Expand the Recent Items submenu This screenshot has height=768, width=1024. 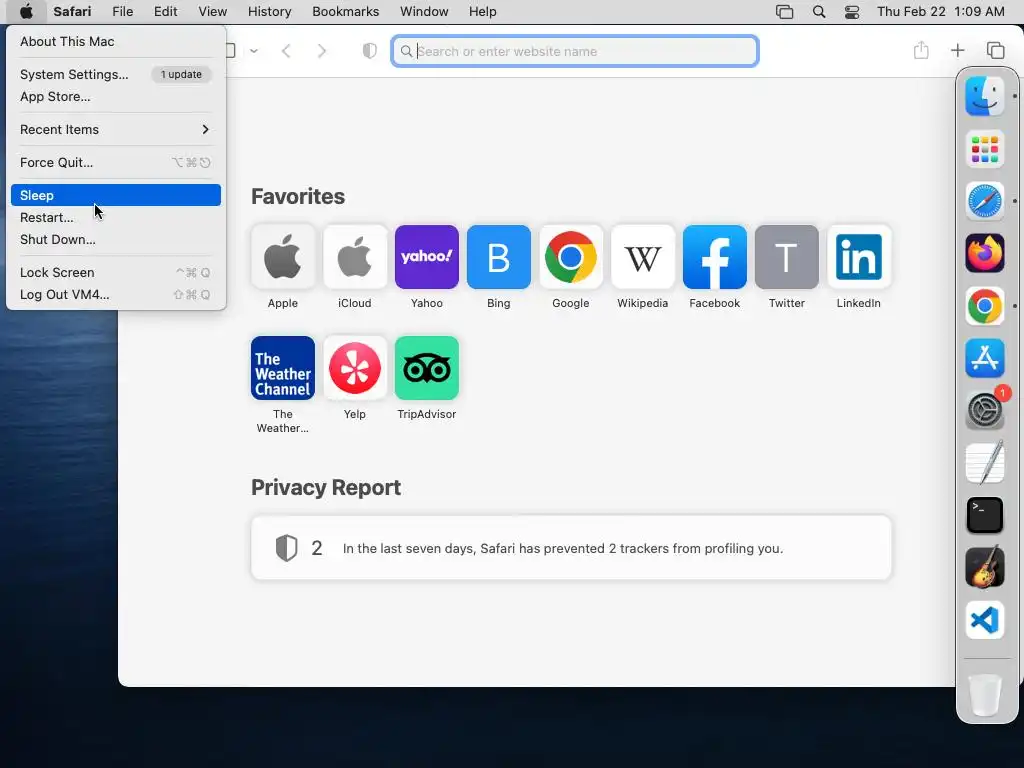click(116, 129)
